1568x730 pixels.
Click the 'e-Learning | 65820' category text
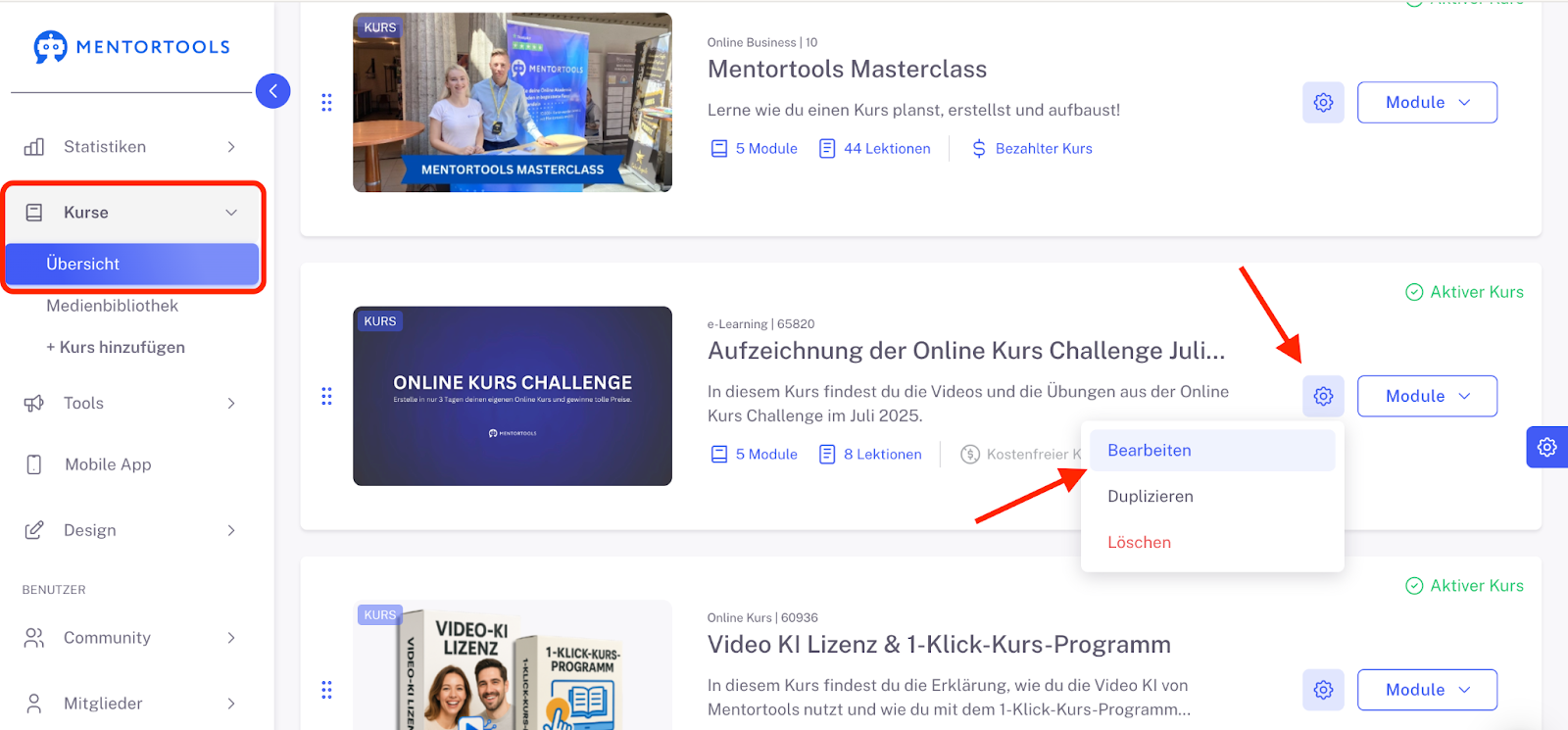760,324
